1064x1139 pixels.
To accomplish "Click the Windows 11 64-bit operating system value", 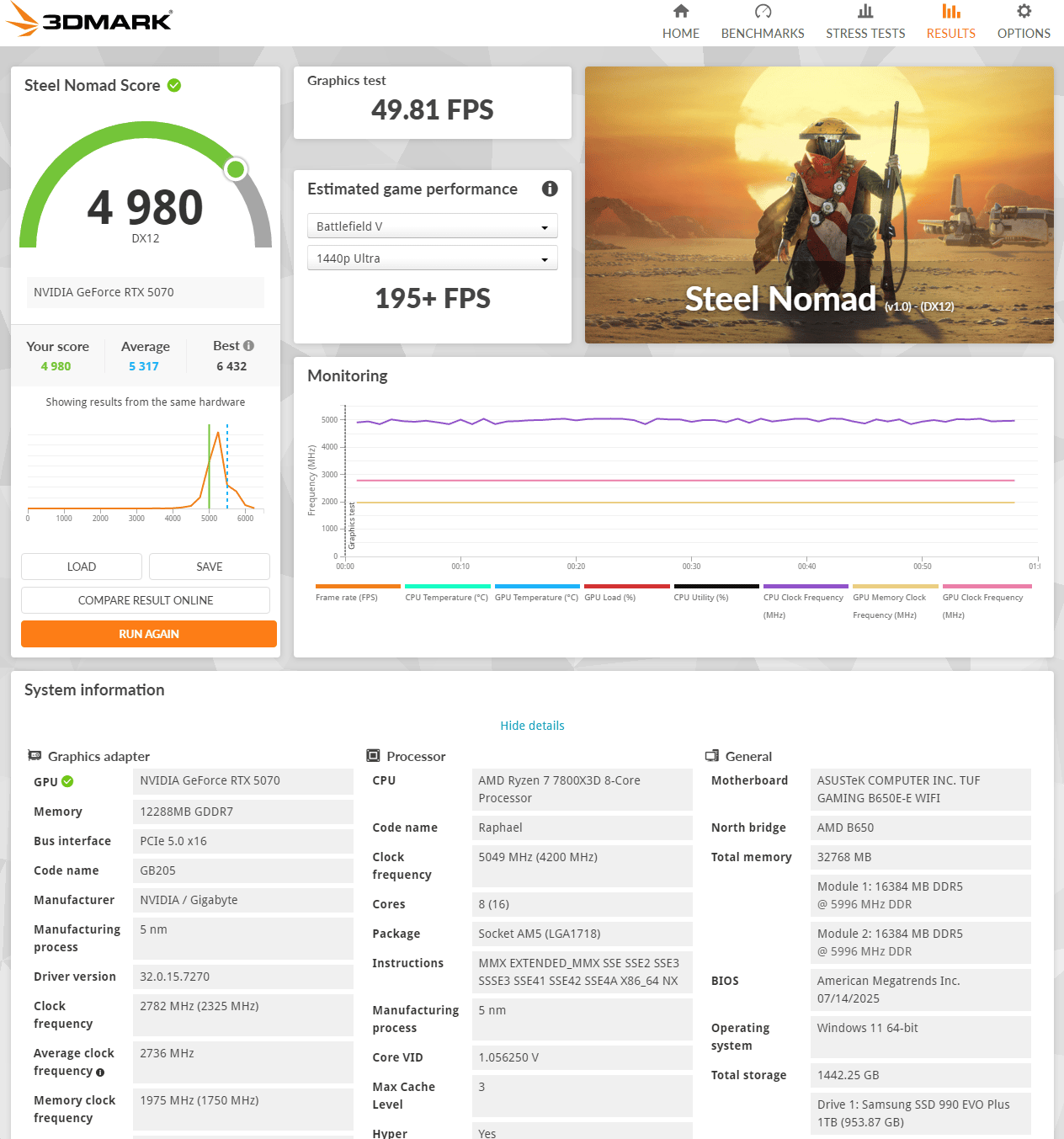I will coord(921,1037).
